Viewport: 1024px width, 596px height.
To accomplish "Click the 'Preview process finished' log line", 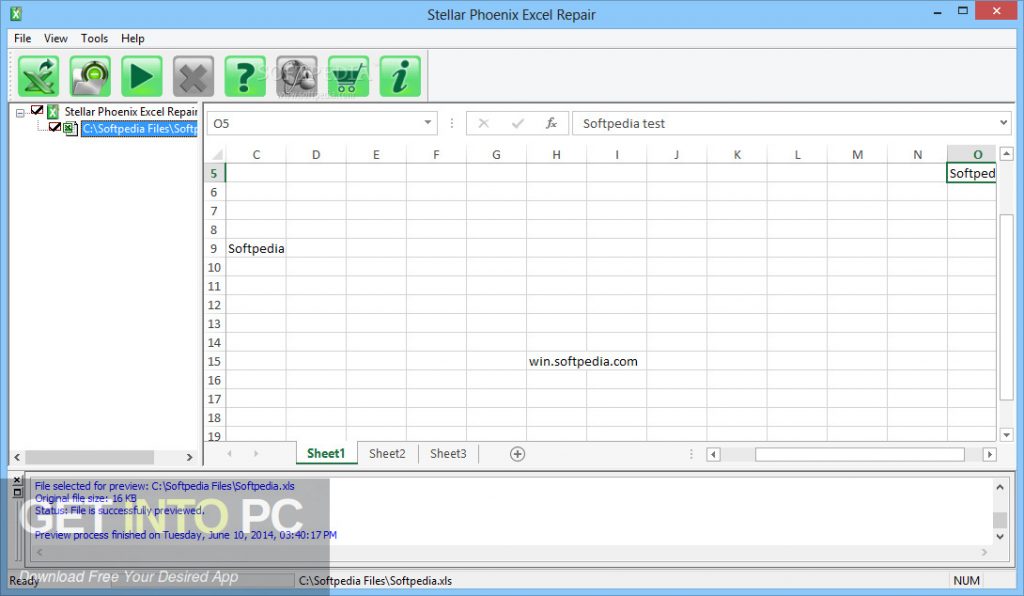I will [185, 535].
